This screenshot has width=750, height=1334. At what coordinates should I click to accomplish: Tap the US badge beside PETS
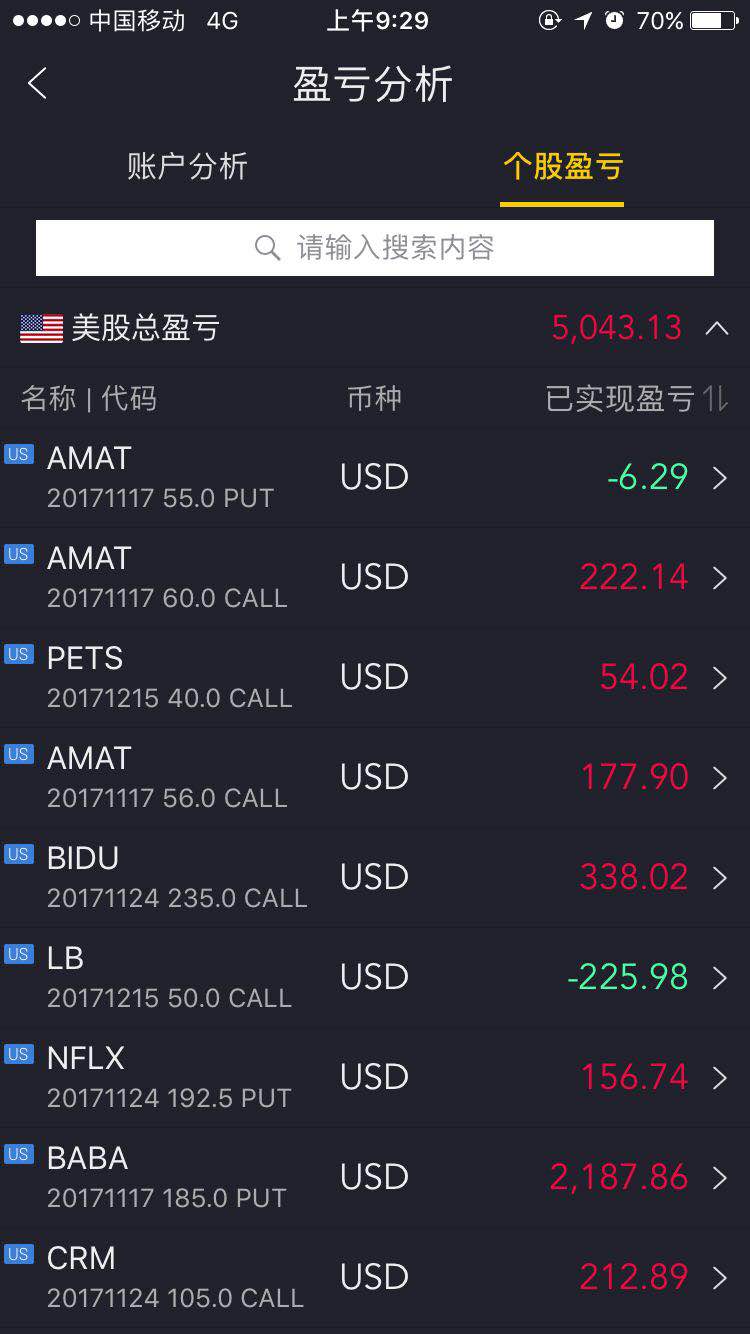pyautogui.click(x=19, y=655)
